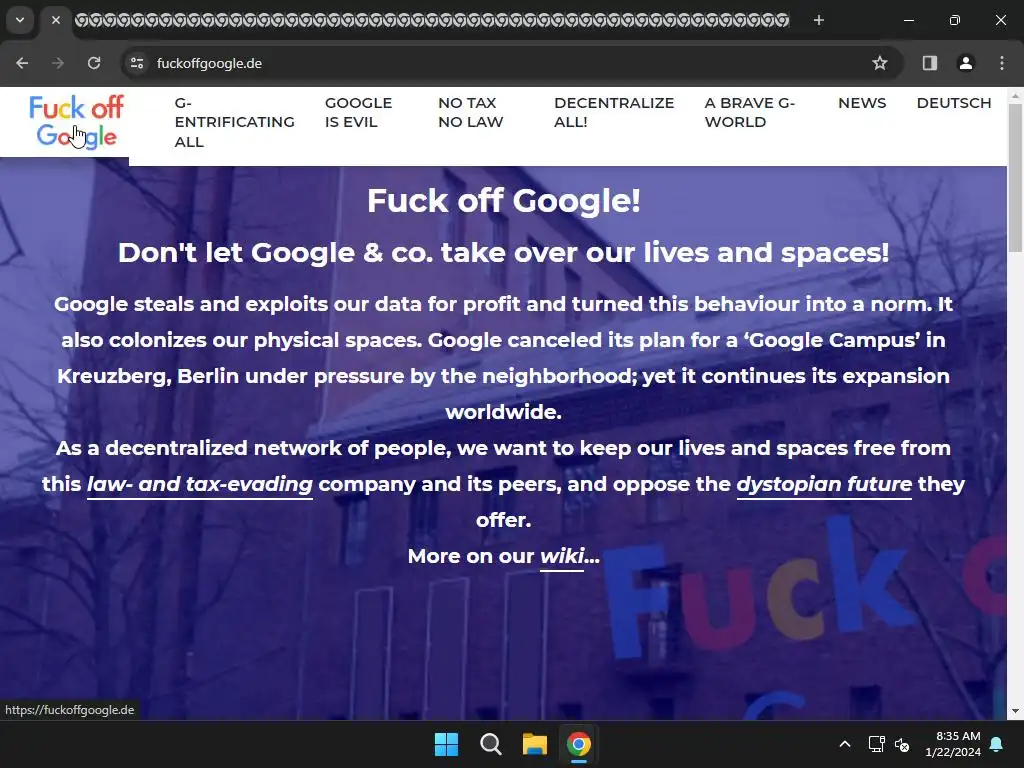The image size is (1024, 768).
Task: Open the Google Is Evil menu item
Action: 359,112
